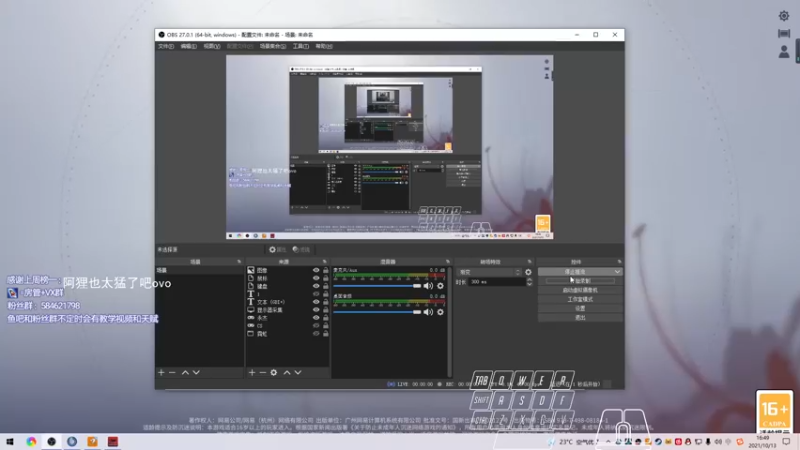Pop out the Audio Mixer dock using its header icon
800x450 pixels.
[x=447, y=262]
